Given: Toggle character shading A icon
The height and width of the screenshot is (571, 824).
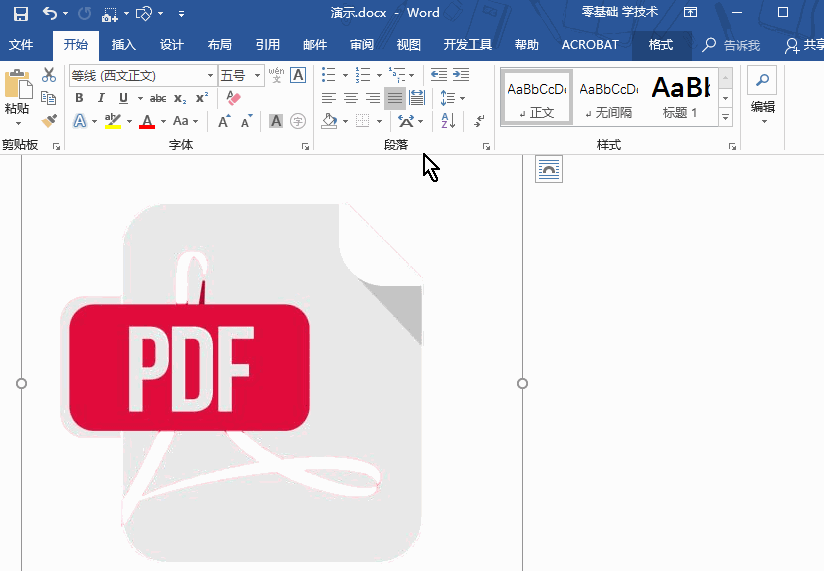Looking at the screenshot, I should (276, 121).
